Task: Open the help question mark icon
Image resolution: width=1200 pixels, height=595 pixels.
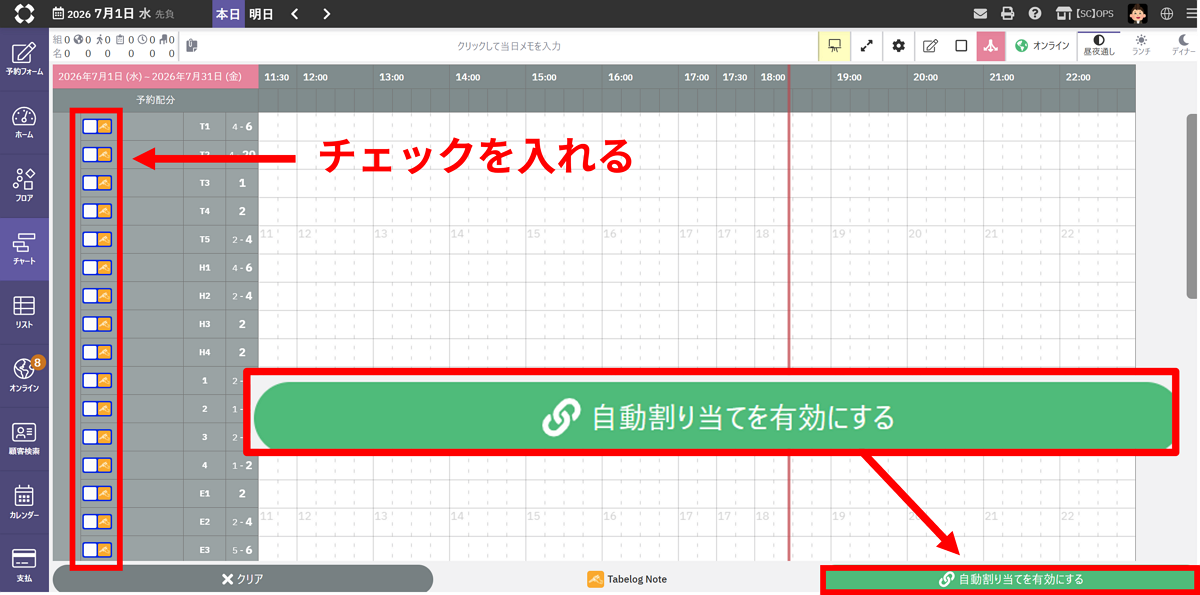Action: tap(1035, 14)
